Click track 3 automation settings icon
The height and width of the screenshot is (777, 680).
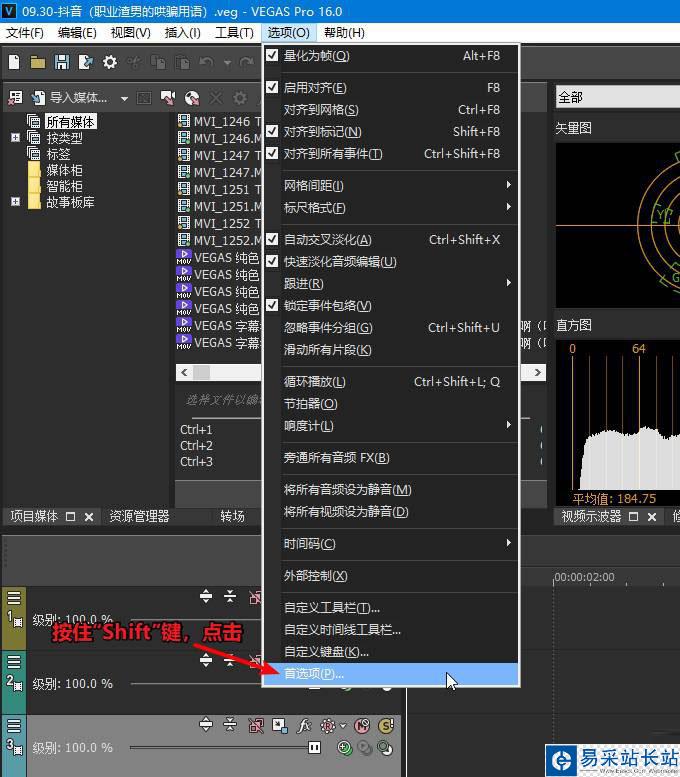(328, 726)
